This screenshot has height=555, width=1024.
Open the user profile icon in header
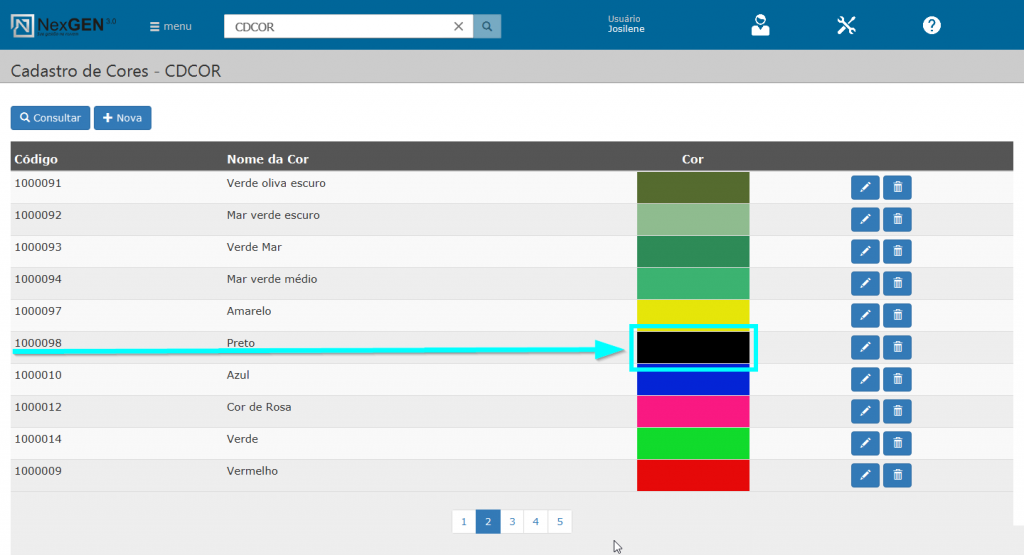pyautogui.click(x=761, y=26)
